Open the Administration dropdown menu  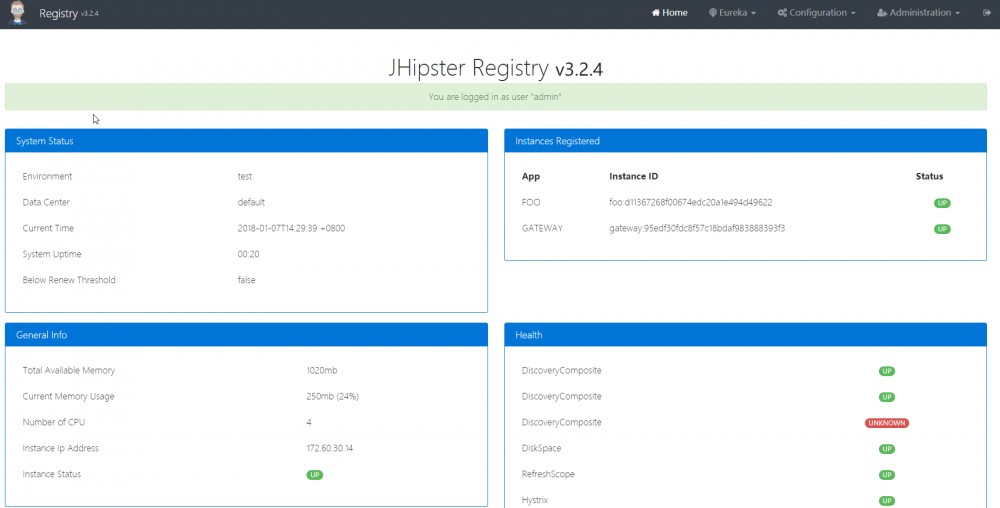point(918,13)
